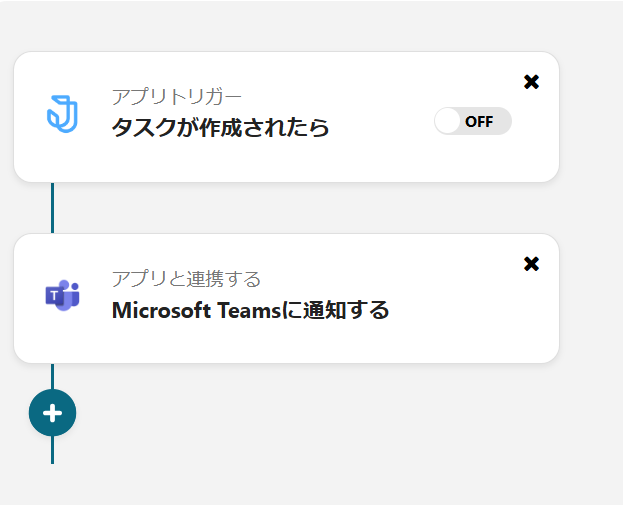Click the connector line between the two cards
The width and height of the screenshot is (623, 505).
click(x=52, y=208)
